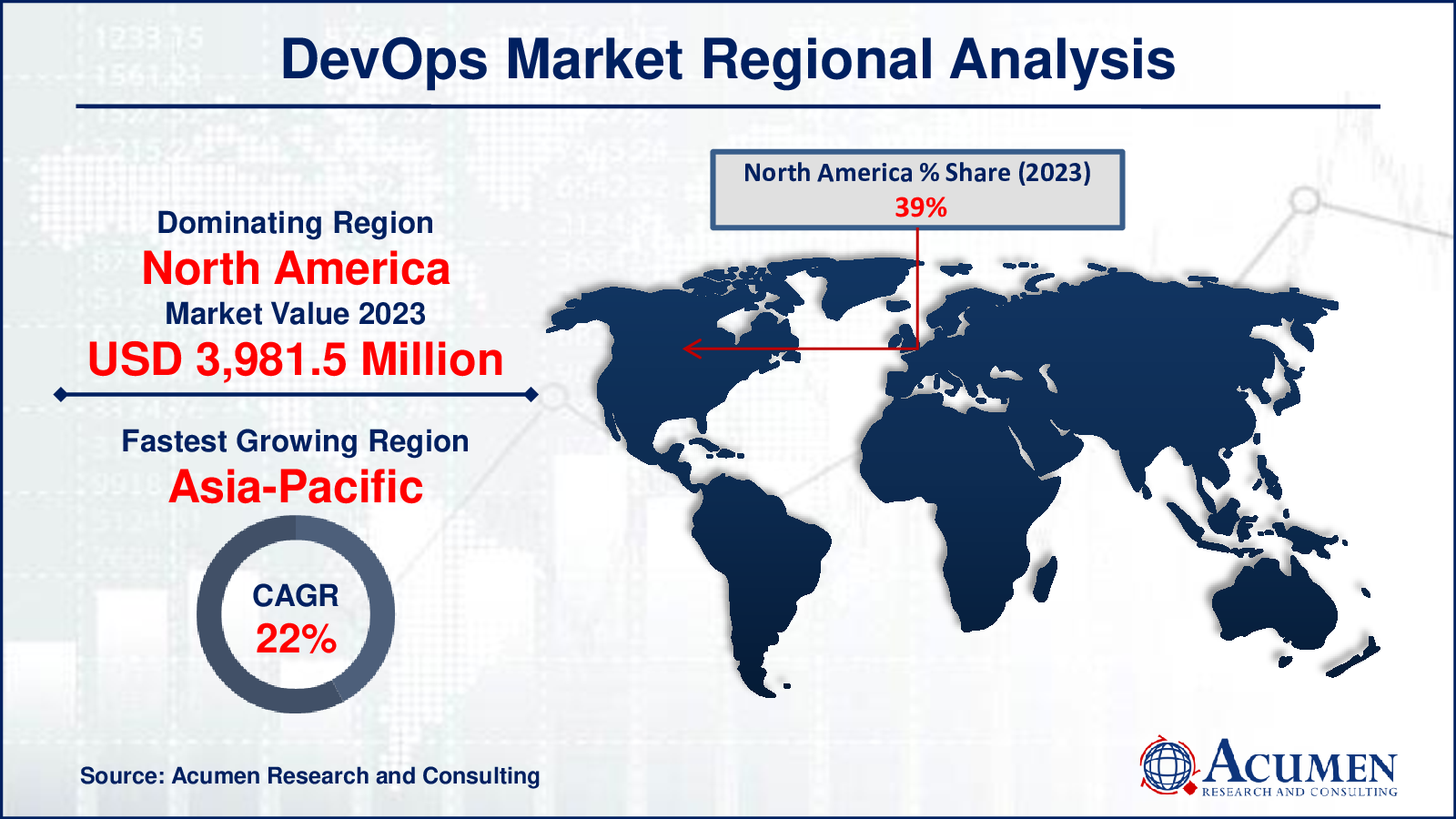Click the 22% CAGR value
Viewport: 1456px width, 819px height.
[296, 639]
